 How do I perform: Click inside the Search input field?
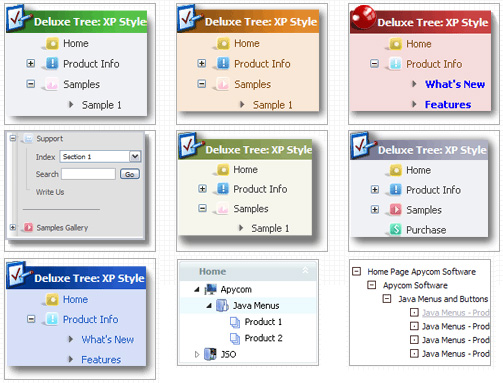pyautogui.click(x=88, y=174)
